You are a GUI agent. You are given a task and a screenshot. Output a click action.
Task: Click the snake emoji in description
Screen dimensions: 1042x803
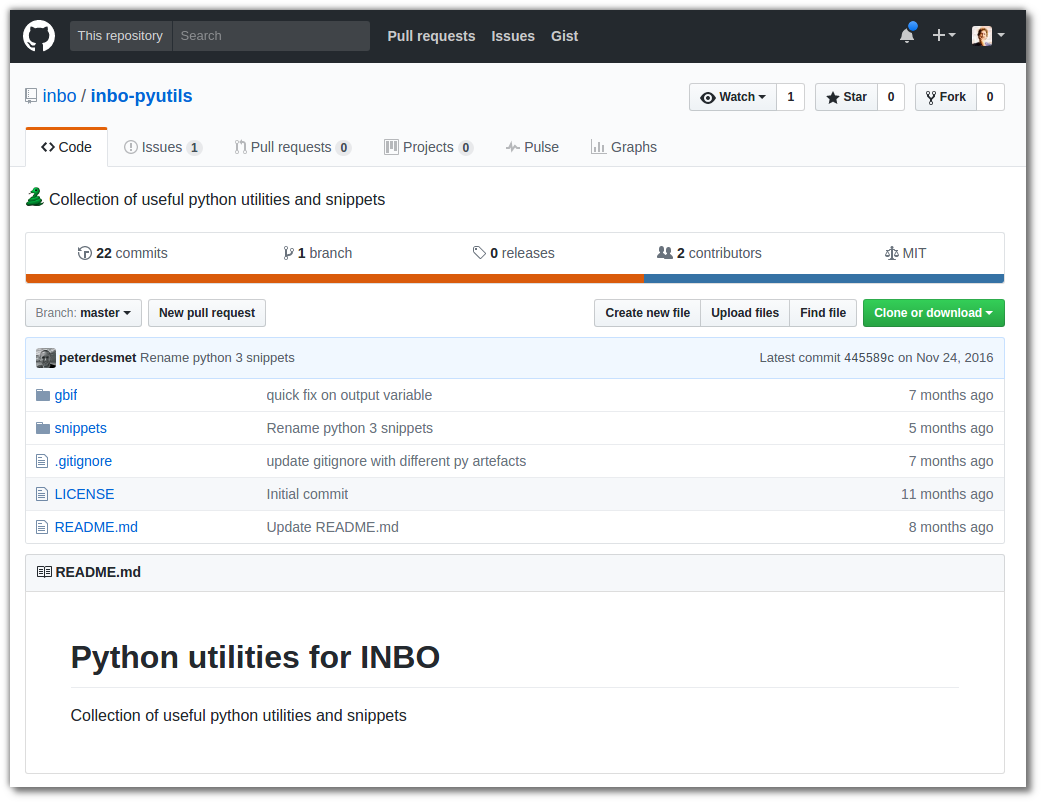(35, 197)
